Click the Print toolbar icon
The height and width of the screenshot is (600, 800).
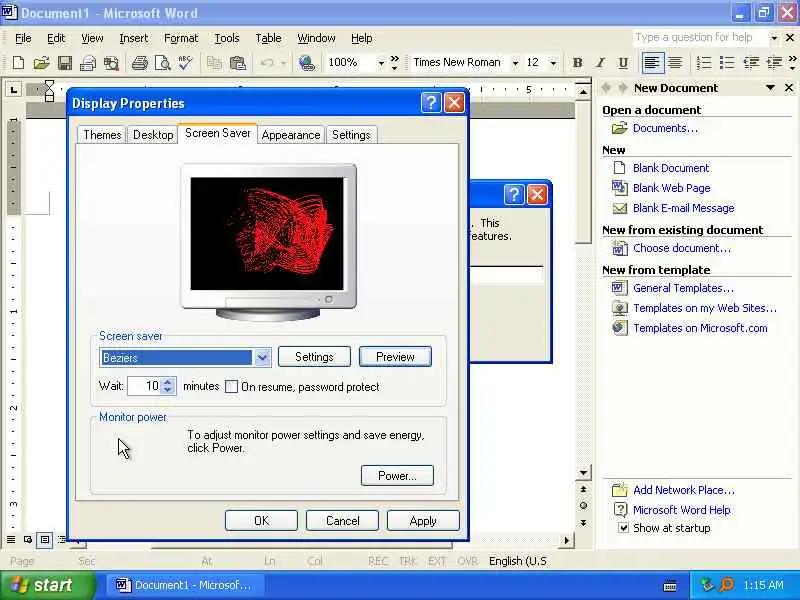pos(139,63)
